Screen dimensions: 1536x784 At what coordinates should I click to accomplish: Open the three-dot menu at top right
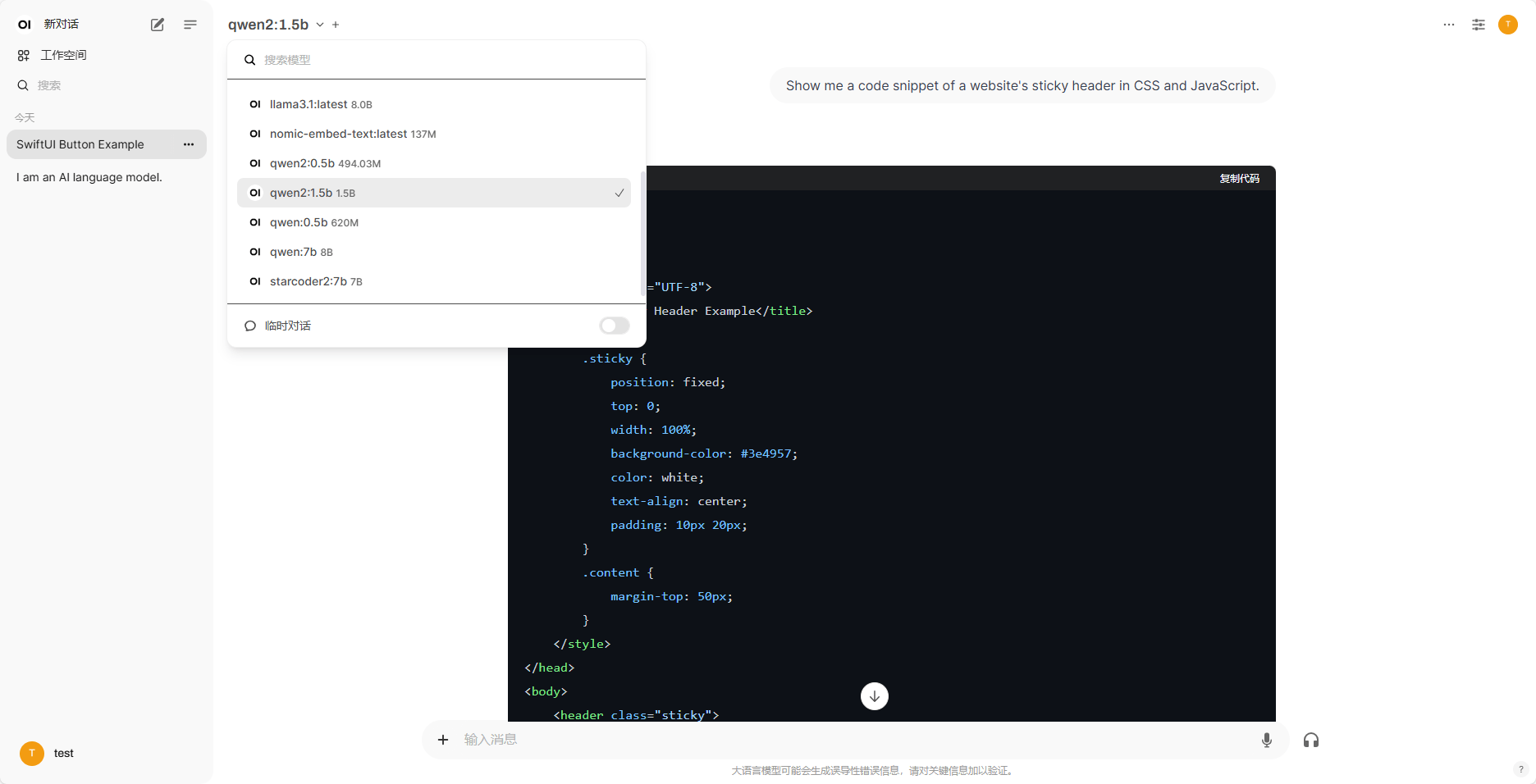1449,25
